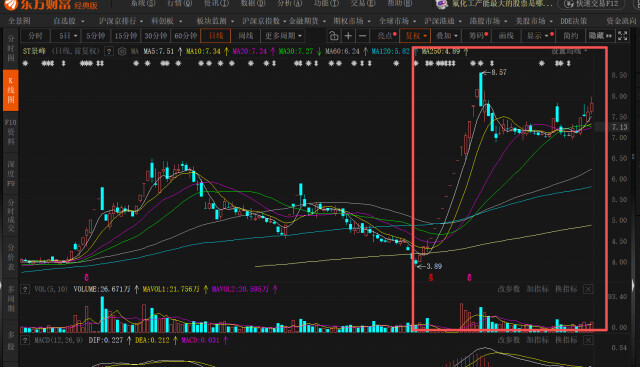Open the 交易(E) menu
640x367 pixels.
coord(363,4)
